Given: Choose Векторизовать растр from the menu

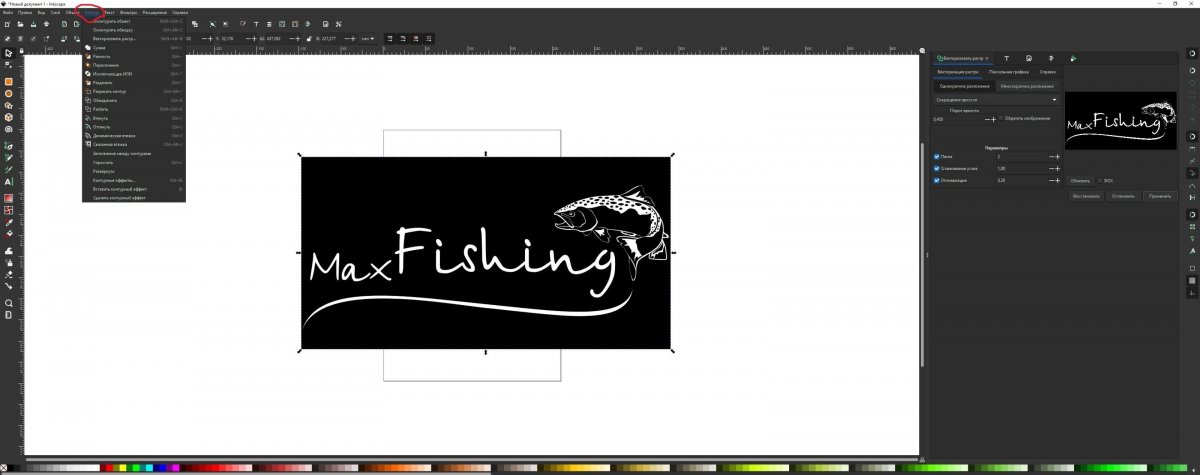Looking at the screenshot, I should click(x=115, y=38).
